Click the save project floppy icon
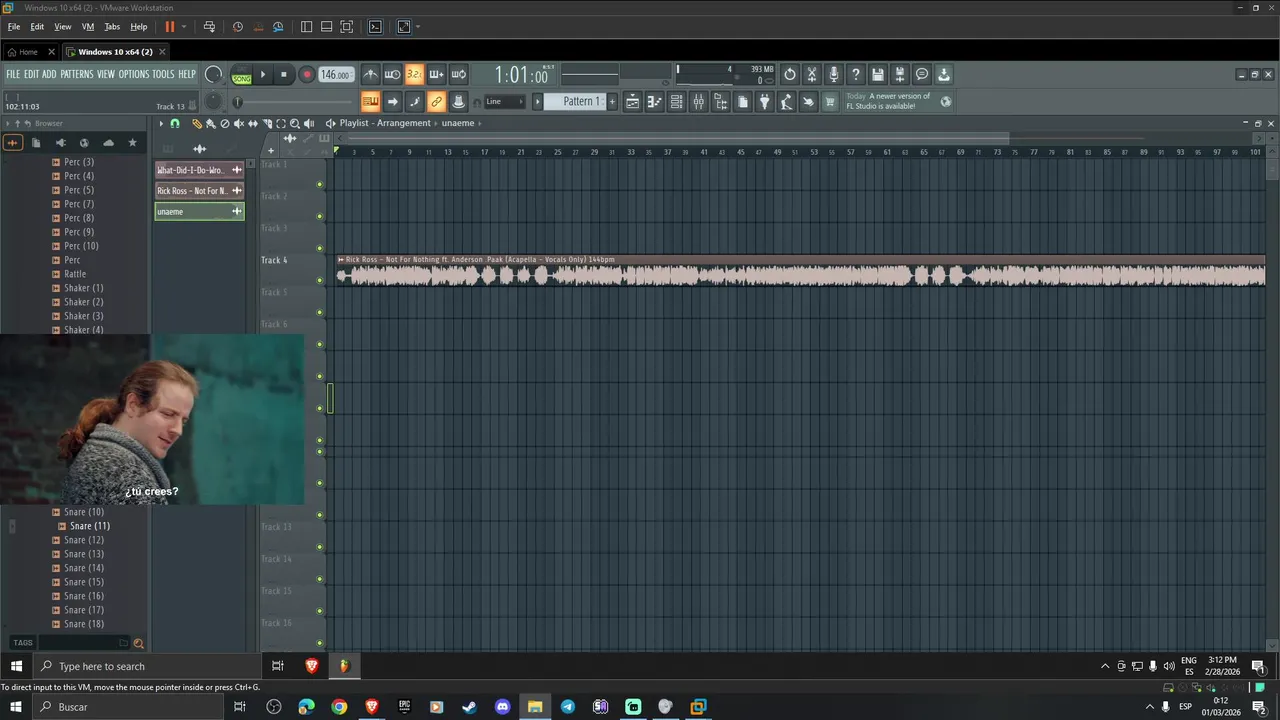The width and height of the screenshot is (1280, 720). [878, 74]
